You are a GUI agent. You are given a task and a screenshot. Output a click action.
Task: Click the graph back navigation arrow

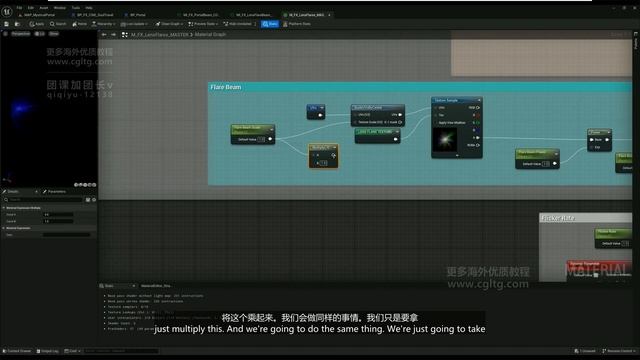[x=104, y=35]
